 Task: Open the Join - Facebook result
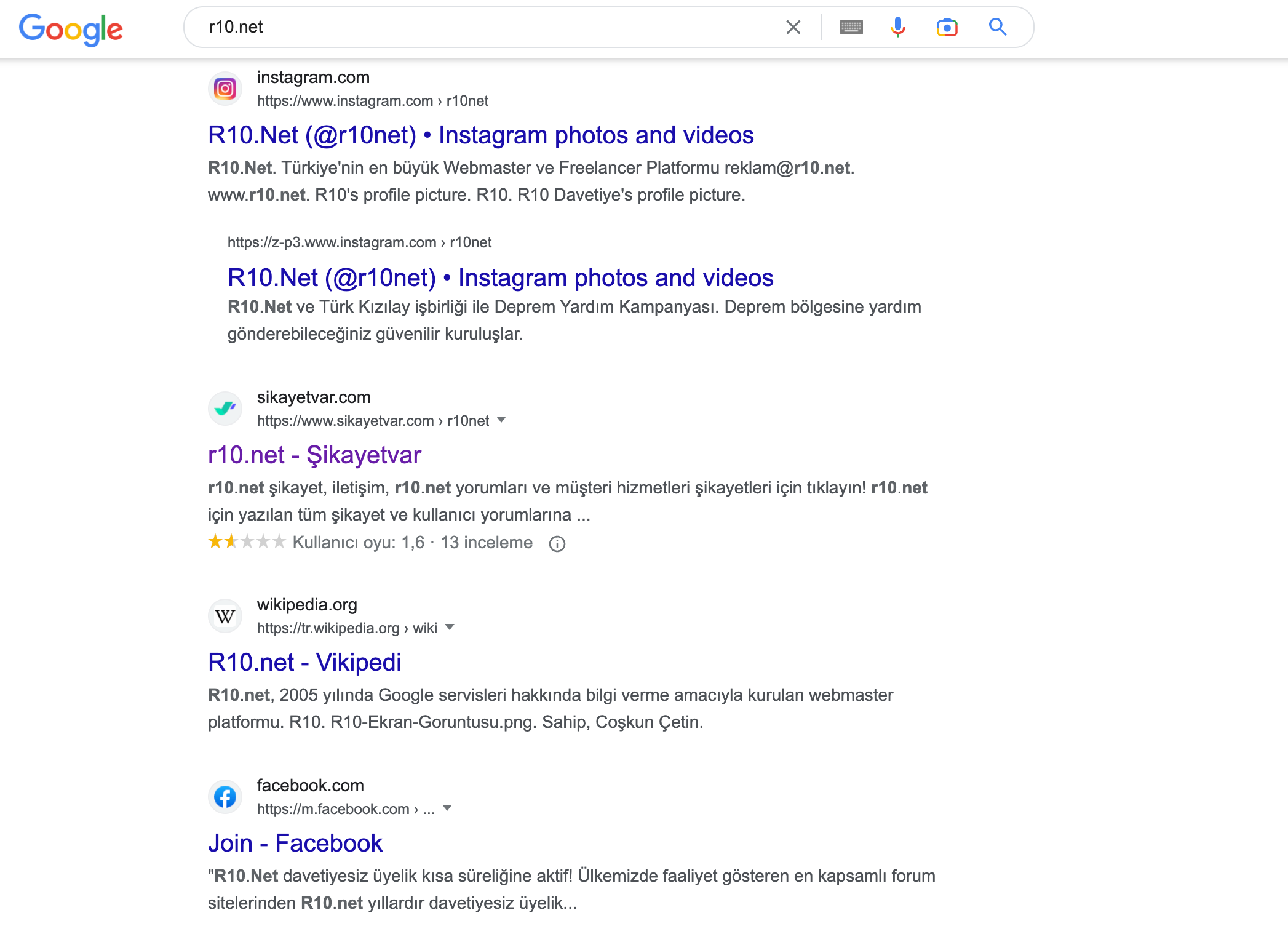pyautogui.click(x=295, y=844)
